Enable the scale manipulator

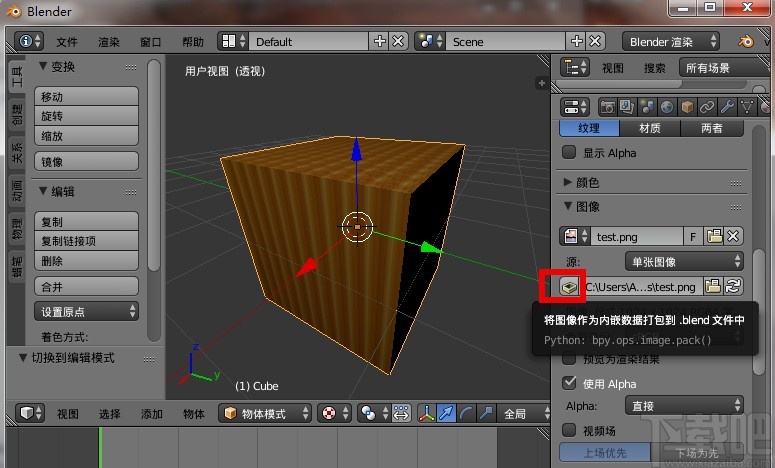tap(486, 413)
